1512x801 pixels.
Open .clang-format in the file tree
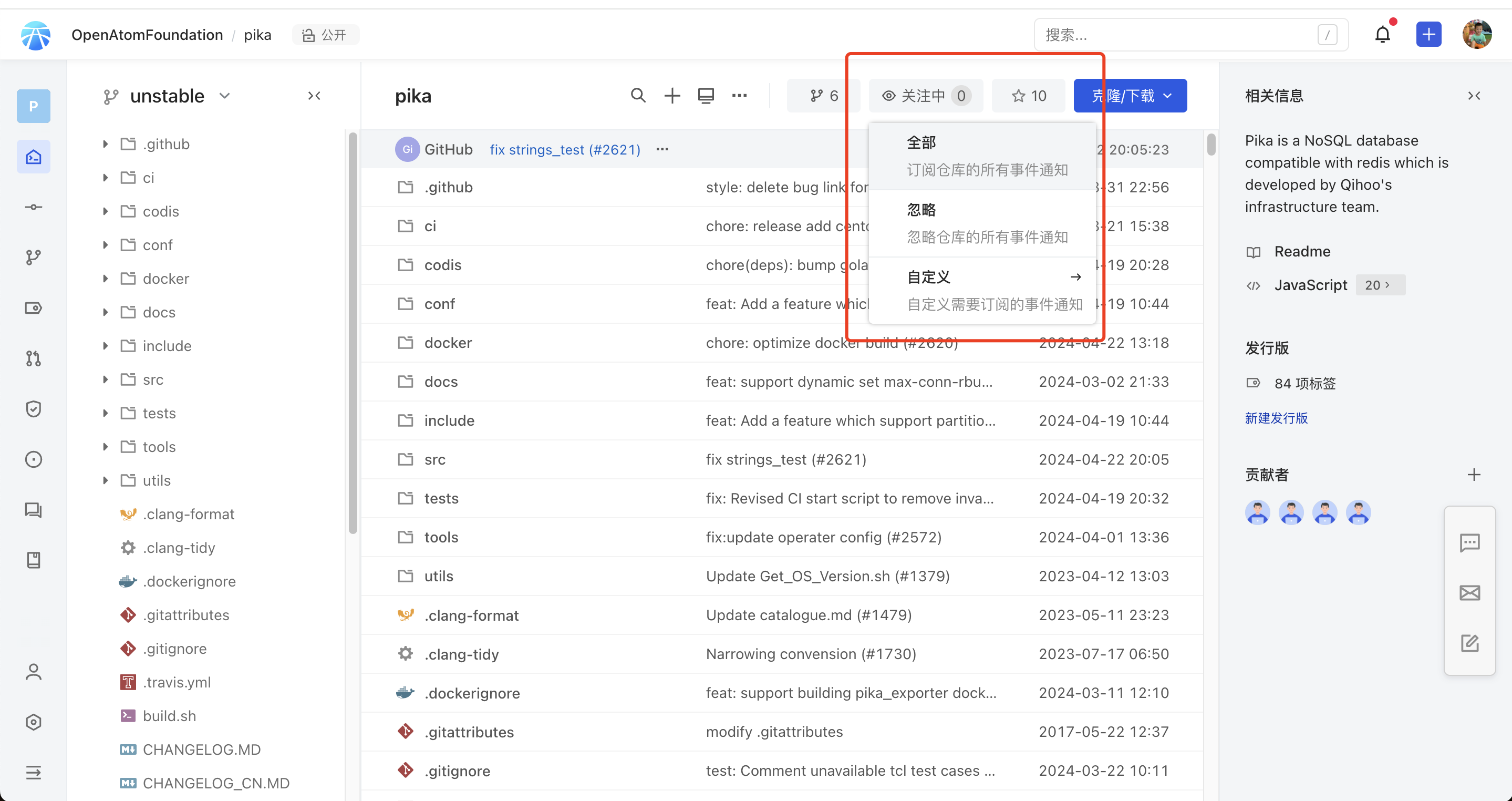click(x=189, y=514)
